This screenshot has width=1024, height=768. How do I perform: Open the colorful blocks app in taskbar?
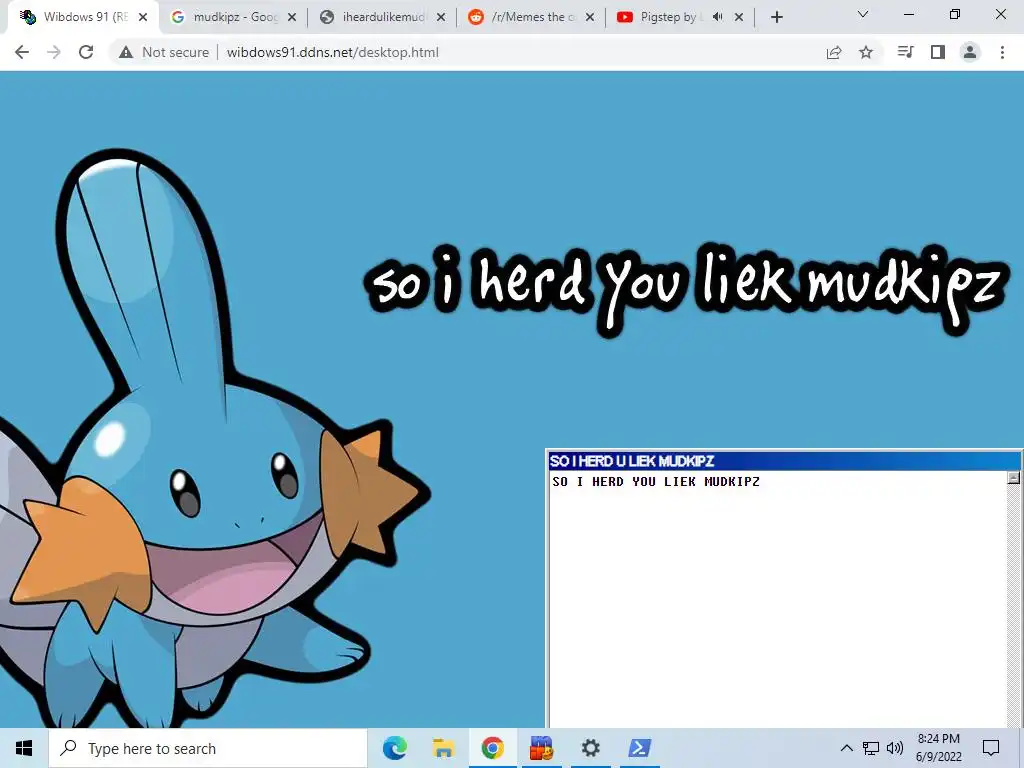click(x=541, y=748)
